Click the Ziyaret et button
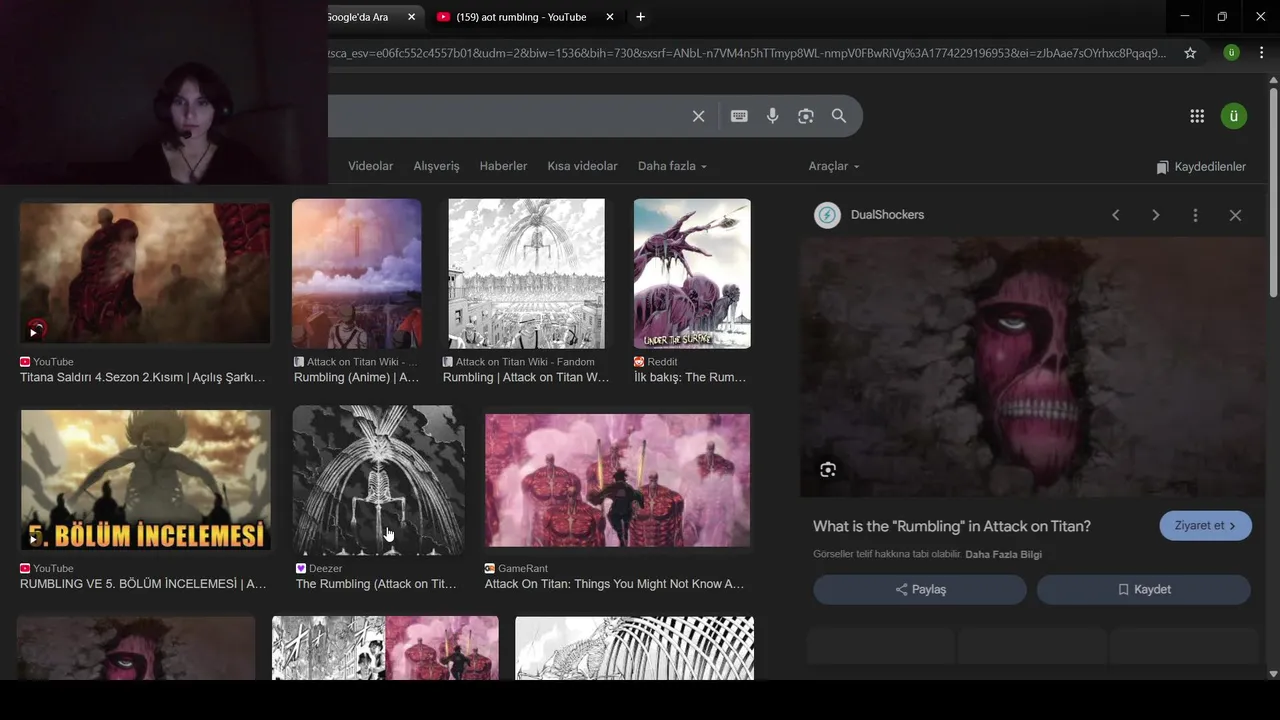Viewport: 1280px width, 720px height. pos(1205,526)
